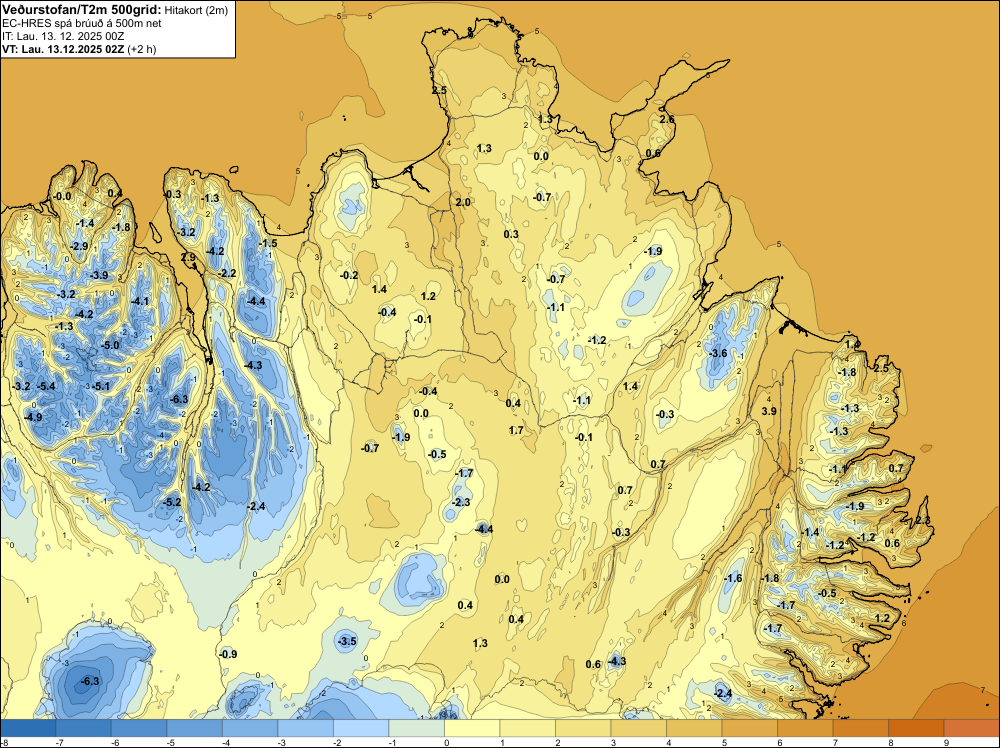This screenshot has height=748, width=1000.
Task: Click the '-3.6' temperature value
Action: coord(717,353)
